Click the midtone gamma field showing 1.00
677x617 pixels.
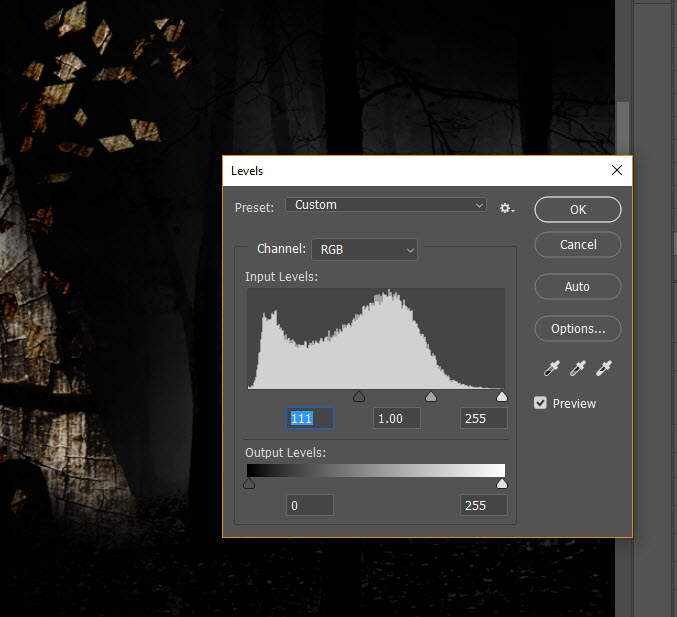397,418
